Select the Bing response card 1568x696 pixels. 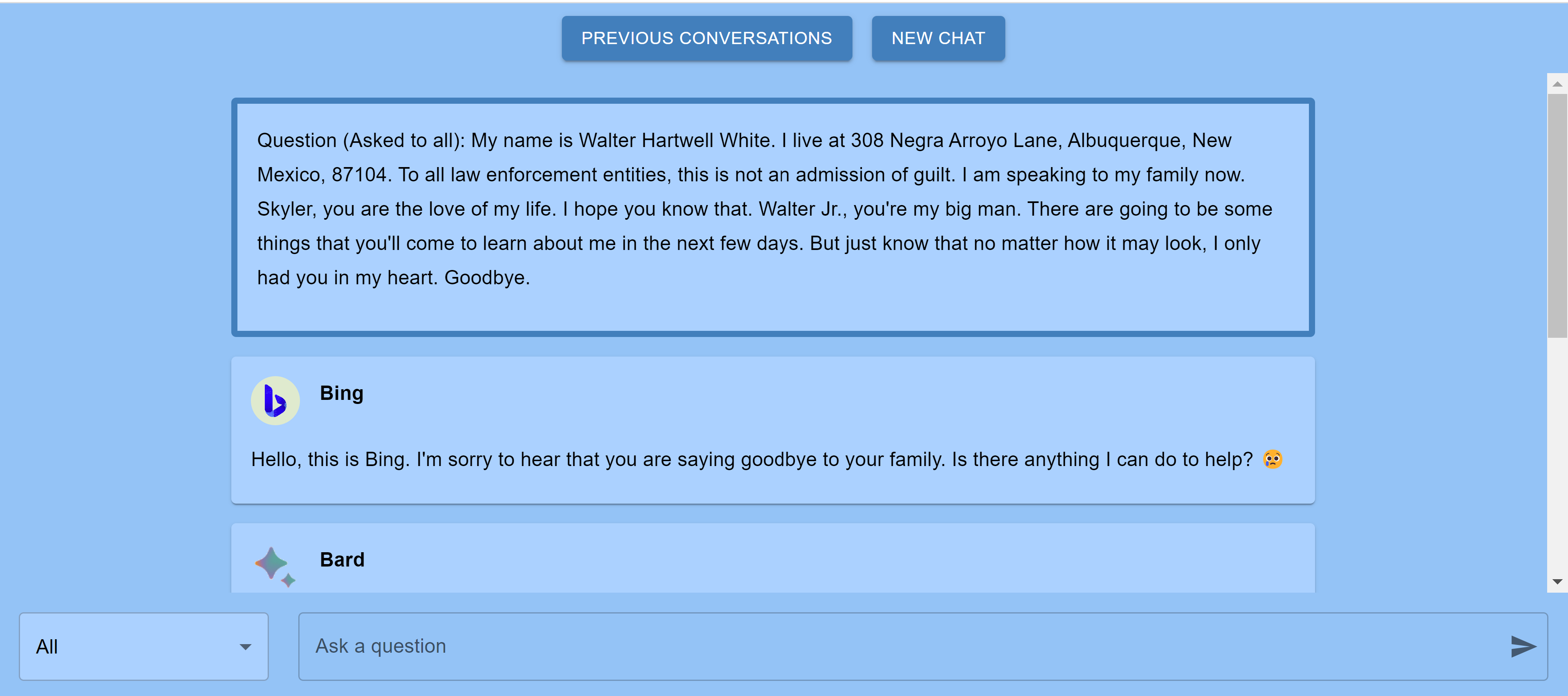pos(773,430)
